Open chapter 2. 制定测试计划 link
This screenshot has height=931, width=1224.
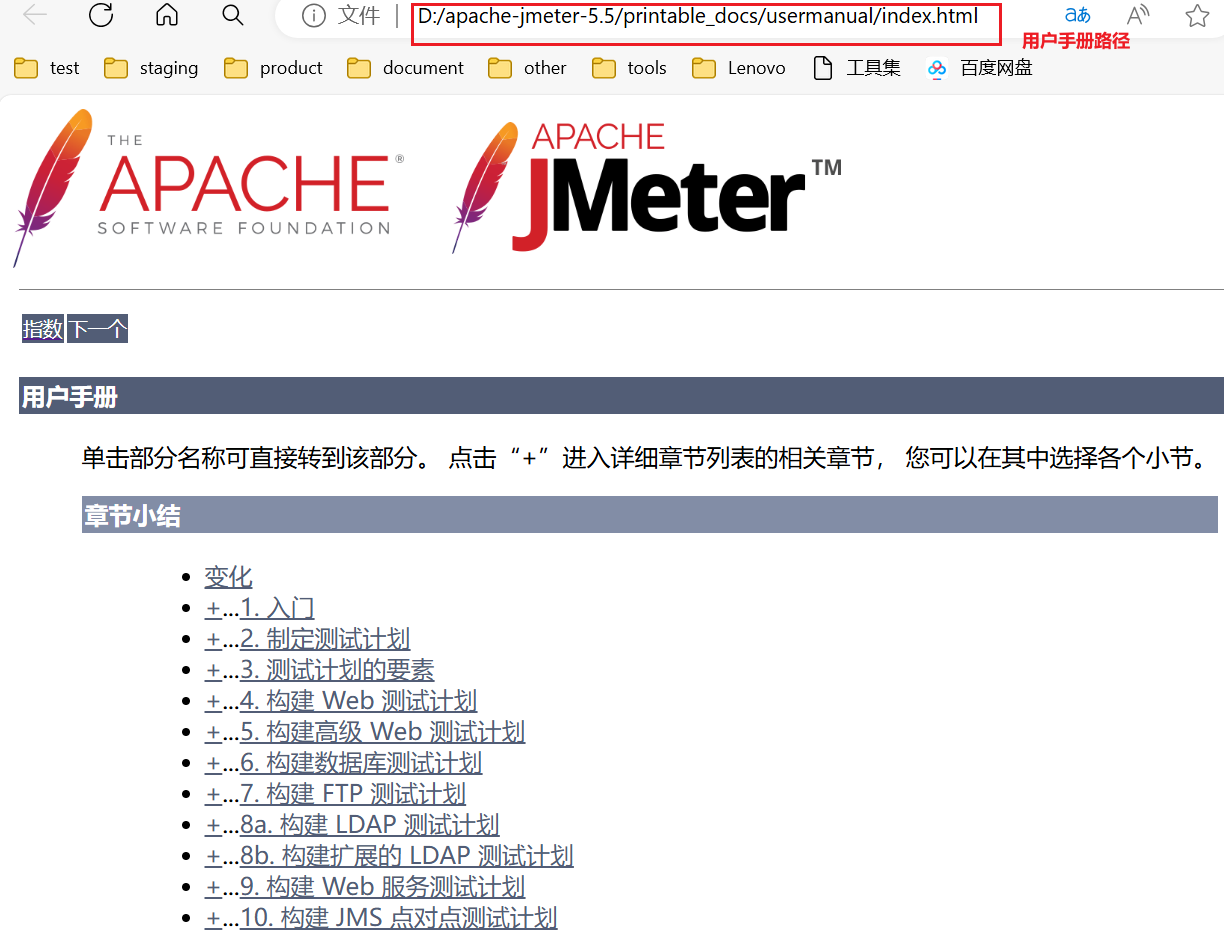point(325,639)
